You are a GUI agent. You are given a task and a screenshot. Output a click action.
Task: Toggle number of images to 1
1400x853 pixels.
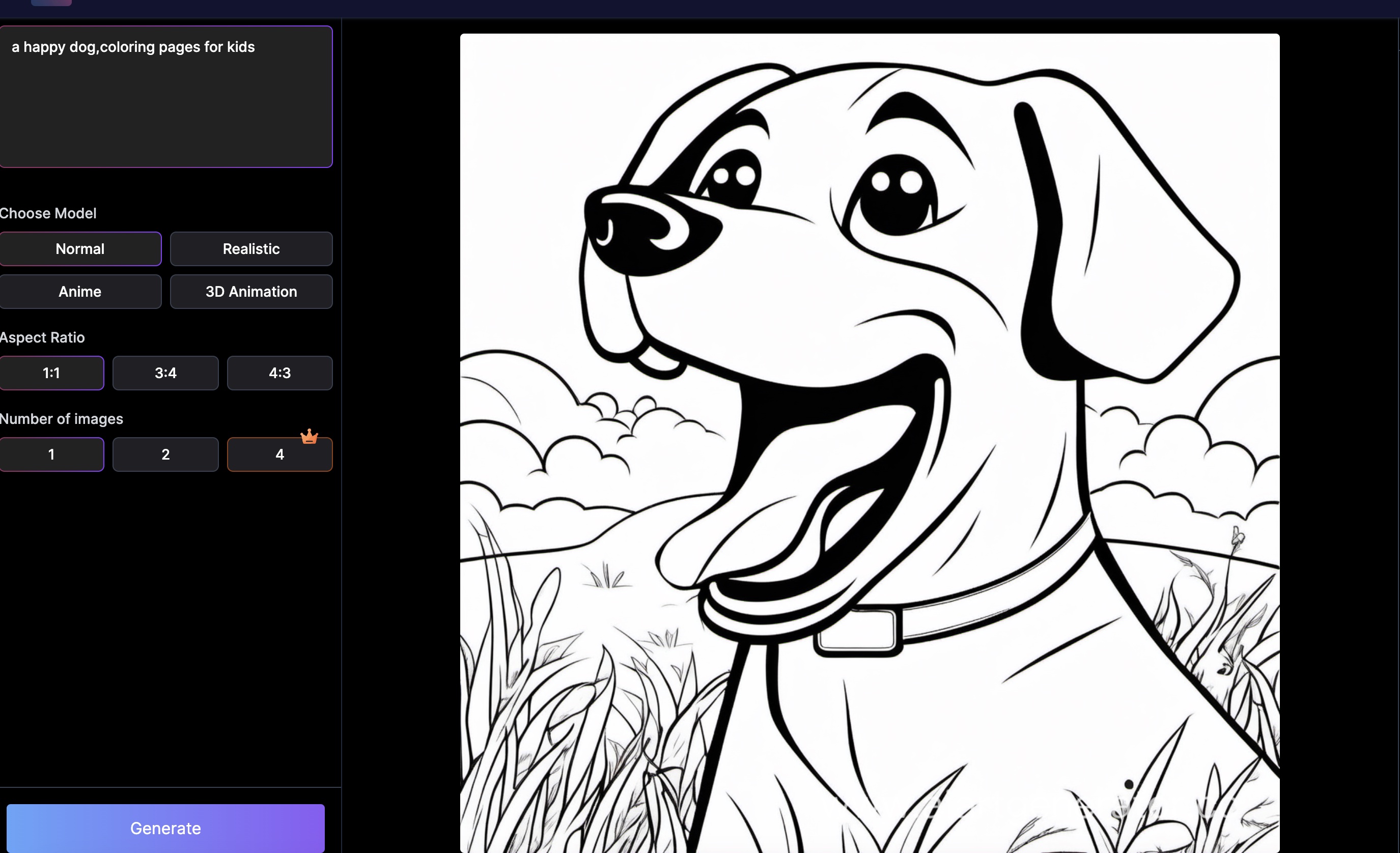coord(51,454)
